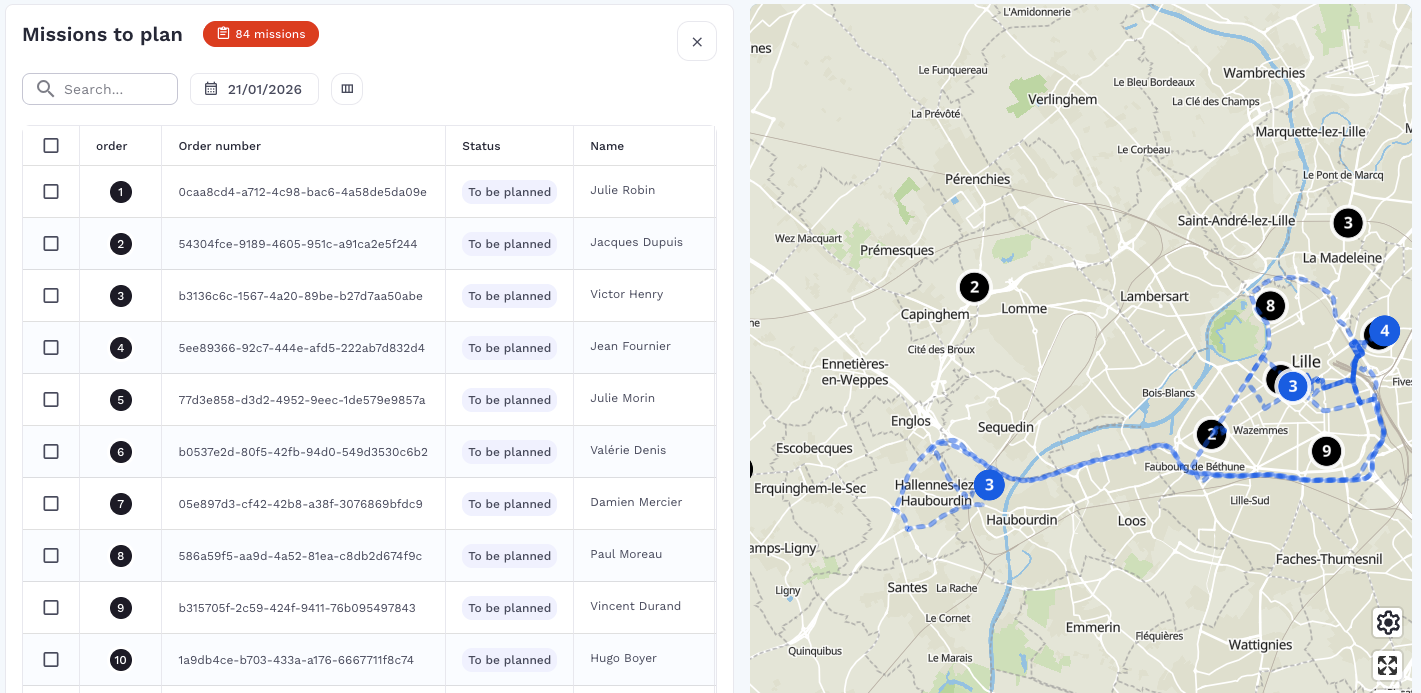
Task: Click black map marker 8 near Lille
Action: pyautogui.click(x=1269, y=306)
